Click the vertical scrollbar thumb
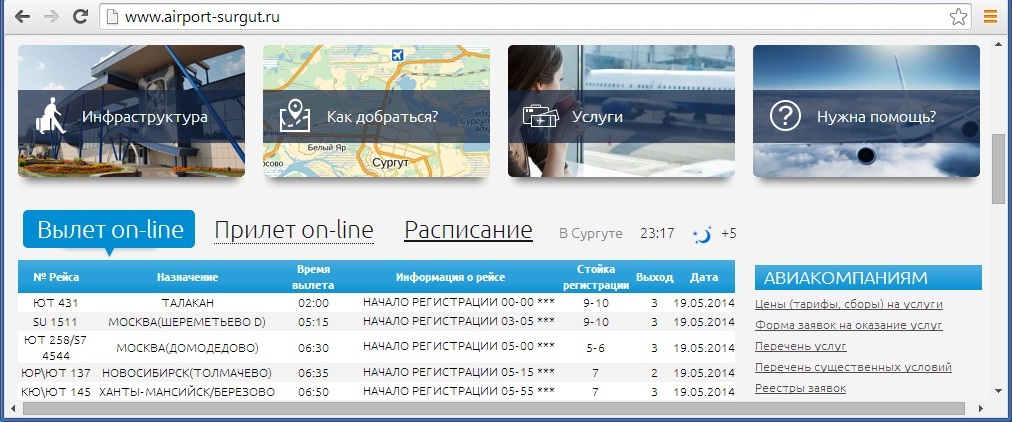This screenshot has height=422, width=1012. click(998, 169)
